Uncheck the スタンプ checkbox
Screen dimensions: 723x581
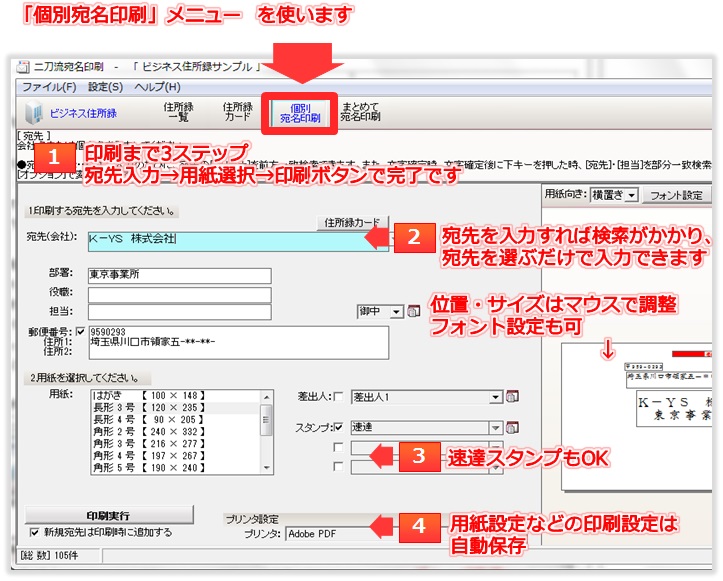pos(338,427)
